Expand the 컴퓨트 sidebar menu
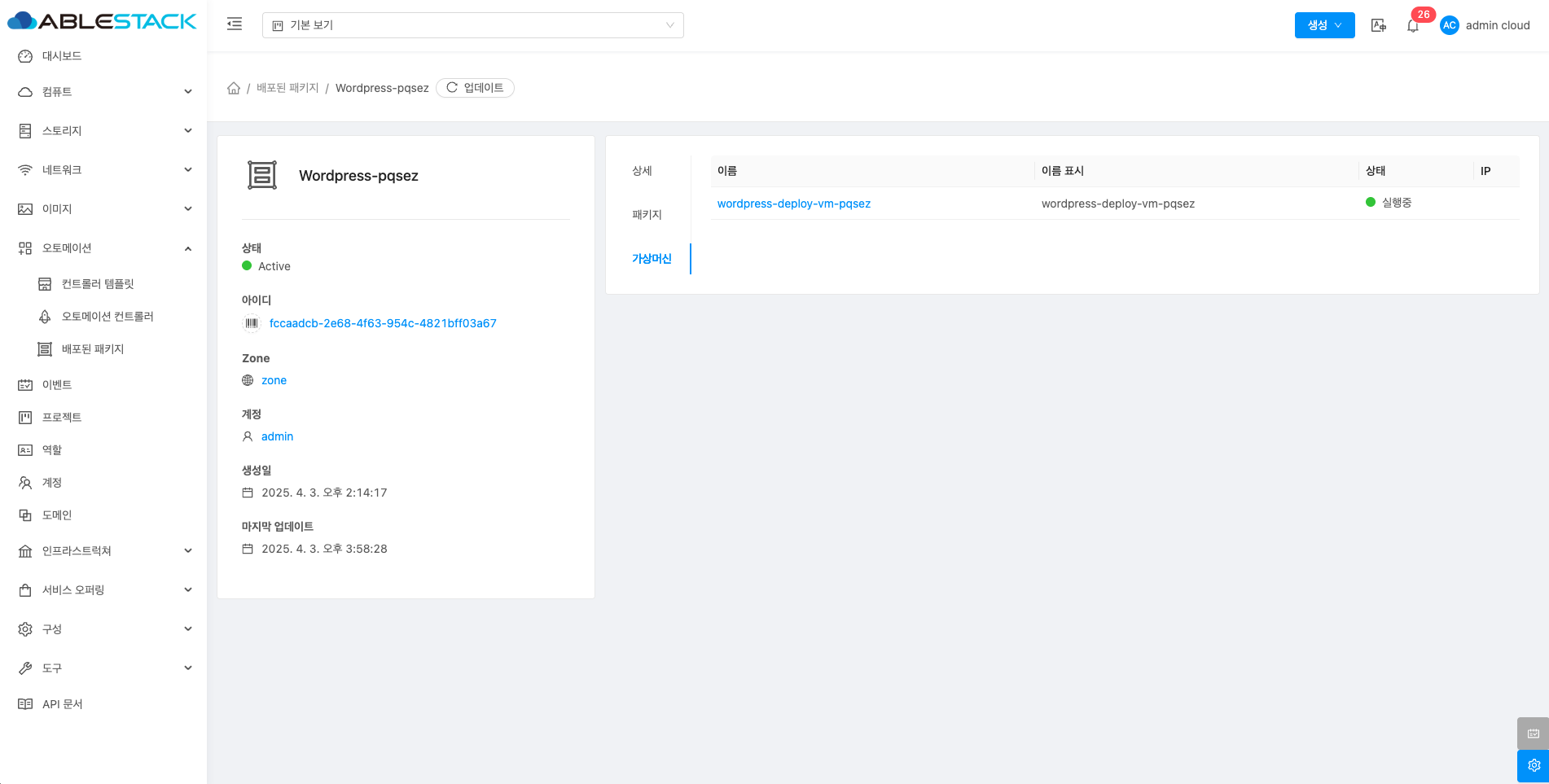The image size is (1549, 784). (x=104, y=92)
